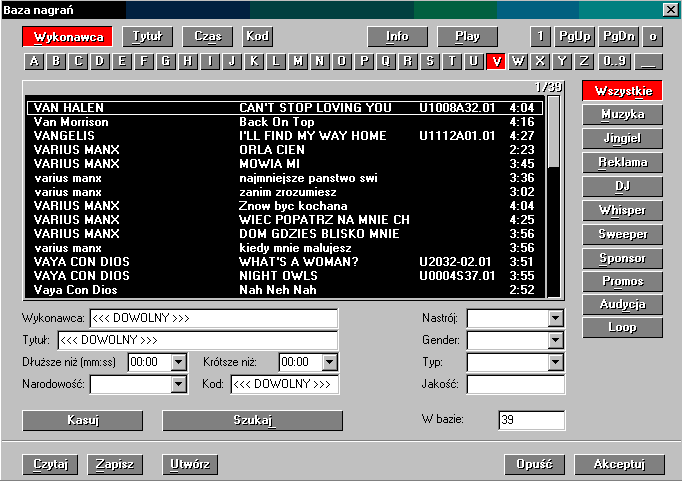The height and width of the screenshot is (481, 682).
Task: Select Van Morrison Back On Top row
Action: coord(285,122)
